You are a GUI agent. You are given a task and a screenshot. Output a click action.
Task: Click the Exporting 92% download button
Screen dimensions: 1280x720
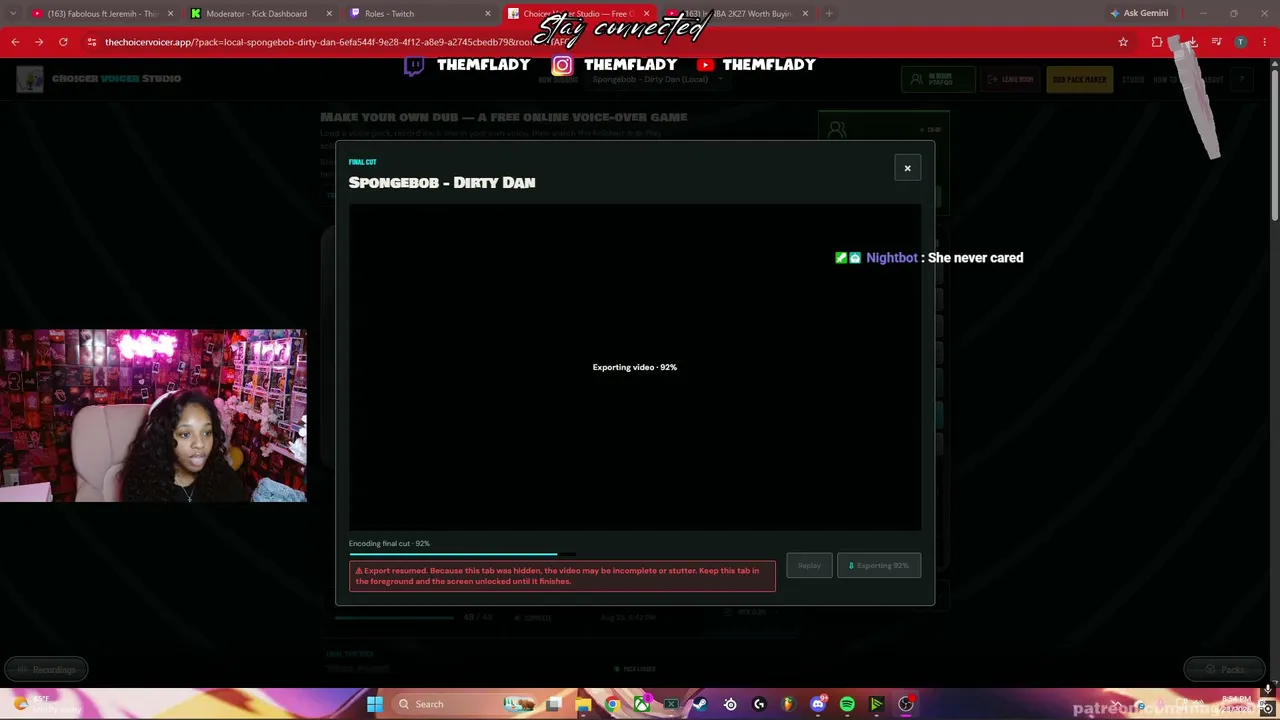pyautogui.click(x=879, y=566)
